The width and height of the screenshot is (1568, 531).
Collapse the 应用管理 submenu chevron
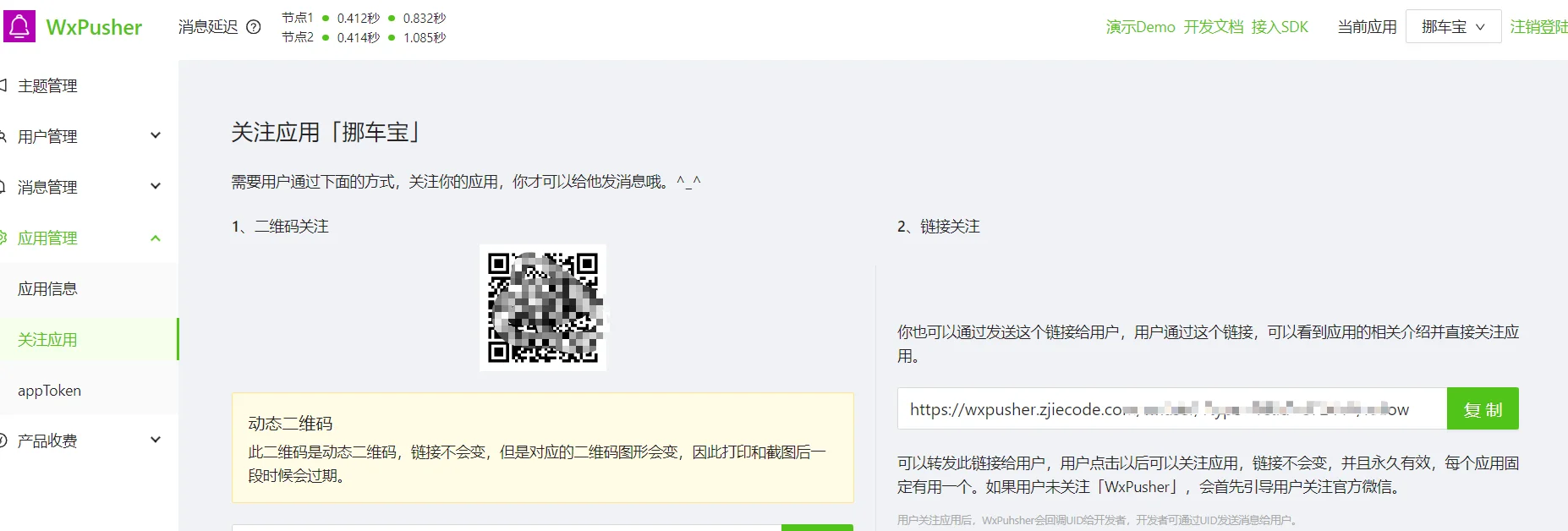pos(156,238)
